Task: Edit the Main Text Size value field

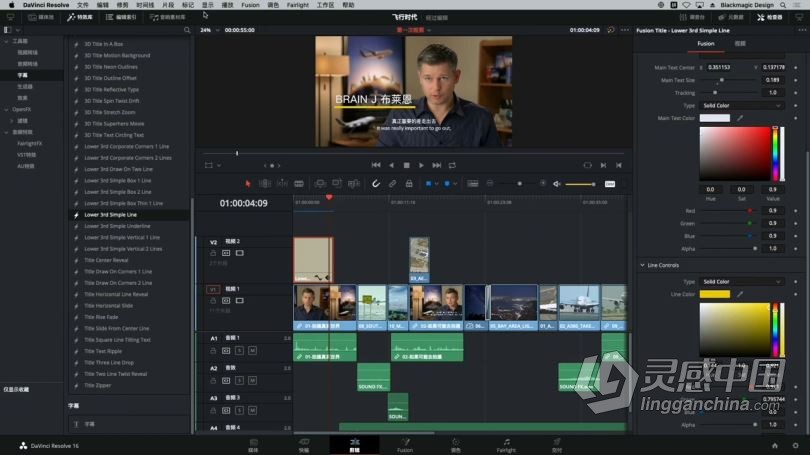Action: [773, 80]
